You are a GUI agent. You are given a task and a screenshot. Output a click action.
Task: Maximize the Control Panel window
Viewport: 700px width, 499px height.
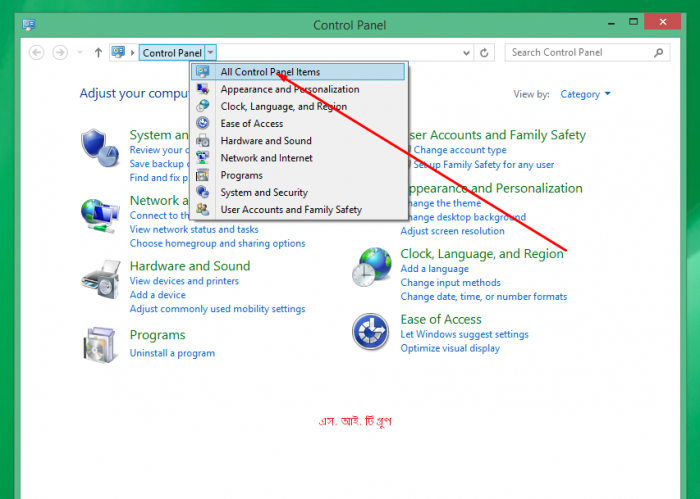pyautogui.click(x=633, y=22)
